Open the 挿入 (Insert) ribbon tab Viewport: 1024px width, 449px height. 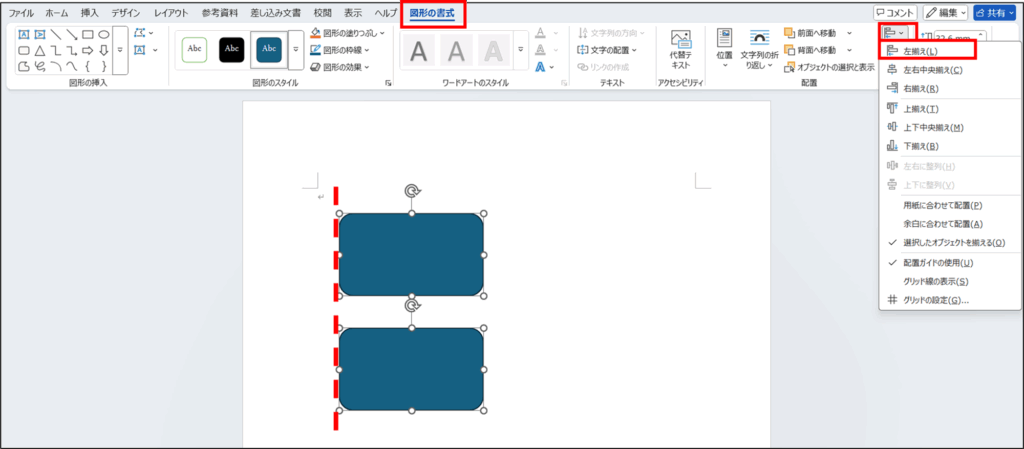[89, 13]
